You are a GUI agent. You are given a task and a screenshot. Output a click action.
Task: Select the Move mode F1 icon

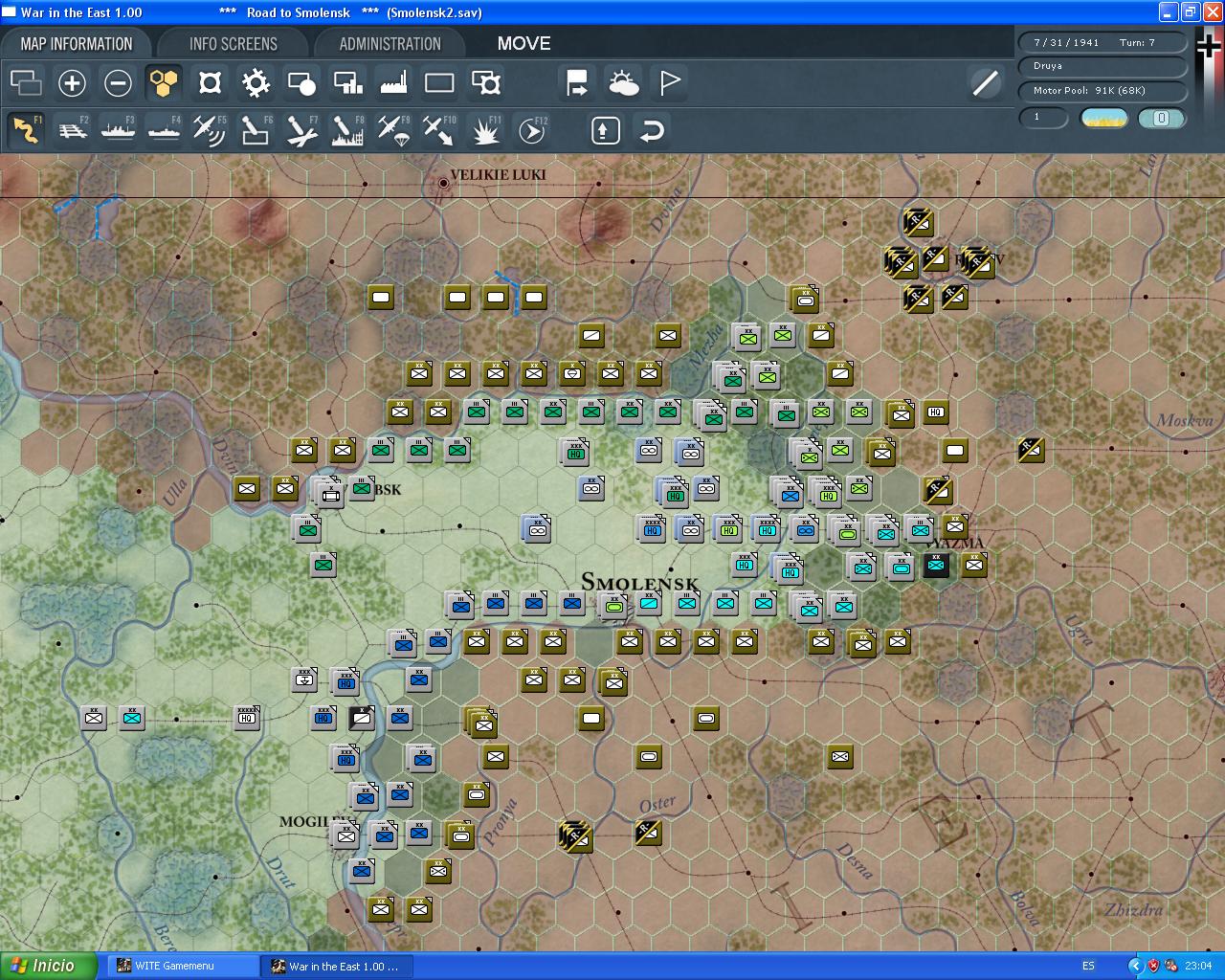26,130
